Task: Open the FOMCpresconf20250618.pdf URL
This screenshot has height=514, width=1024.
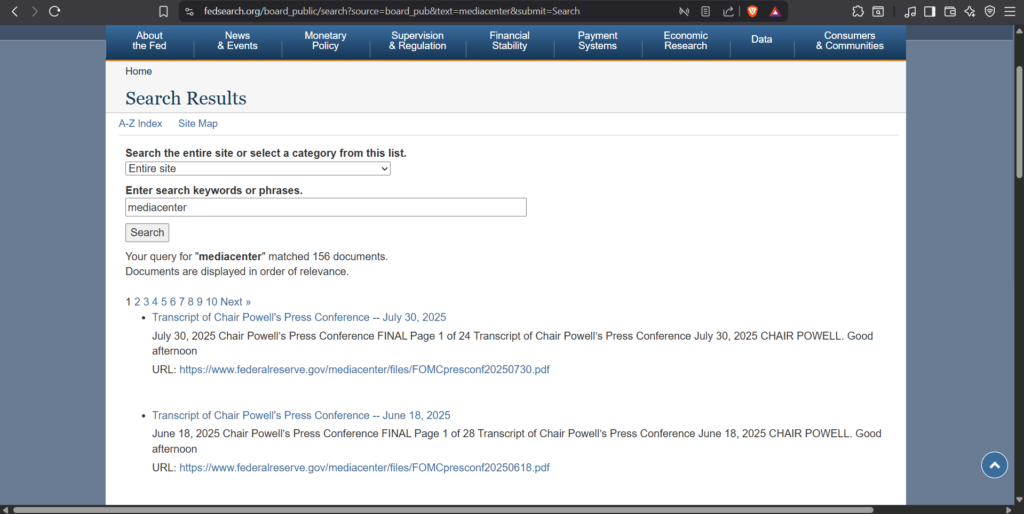Action: tap(364, 468)
